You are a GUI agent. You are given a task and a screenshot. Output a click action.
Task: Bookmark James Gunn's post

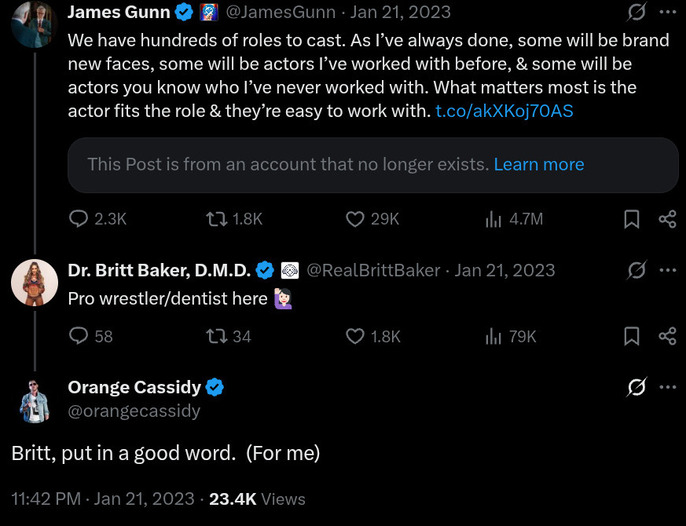pyautogui.click(x=631, y=219)
